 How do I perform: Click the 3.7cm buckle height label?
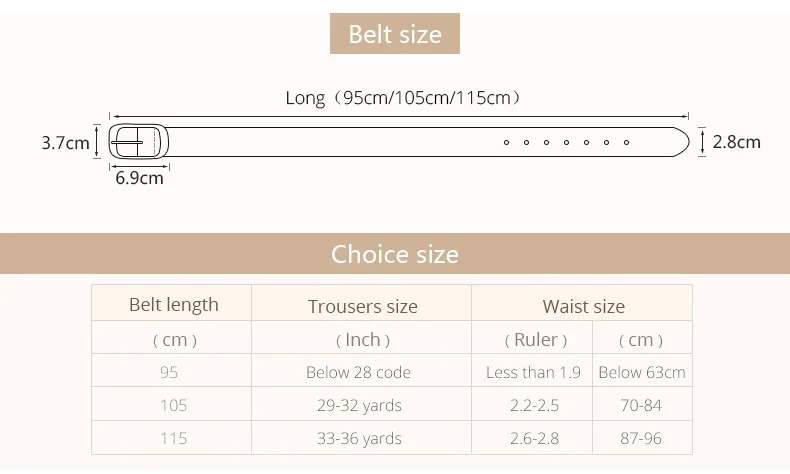(65, 142)
